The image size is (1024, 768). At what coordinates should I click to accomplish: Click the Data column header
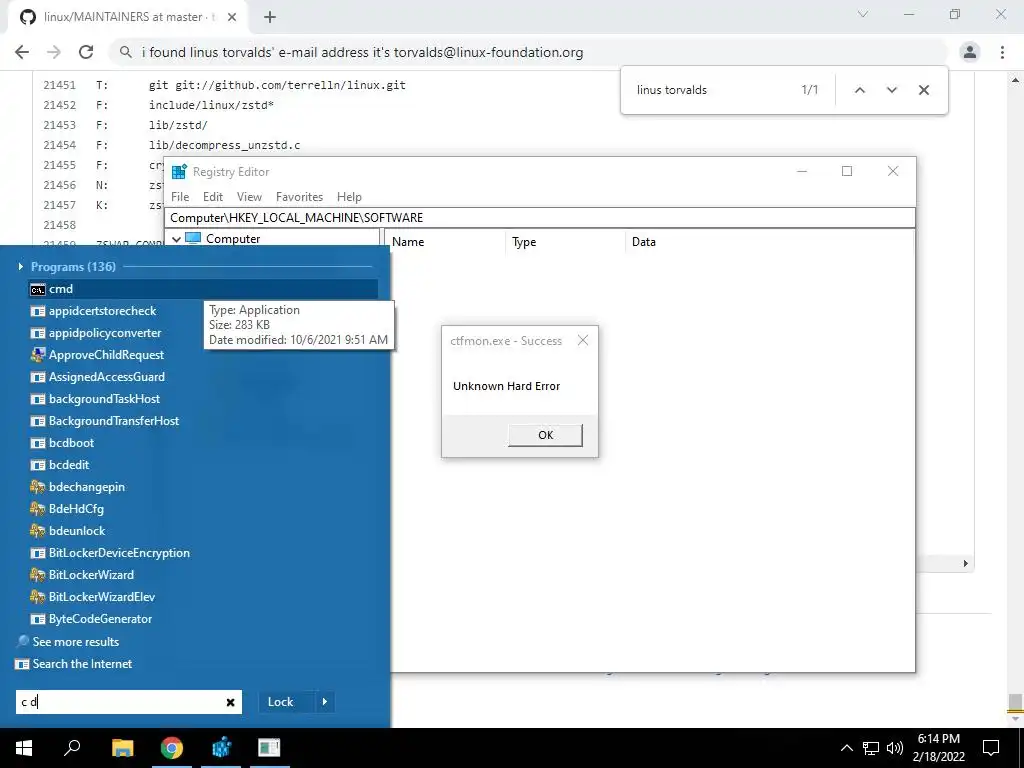(x=769, y=242)
